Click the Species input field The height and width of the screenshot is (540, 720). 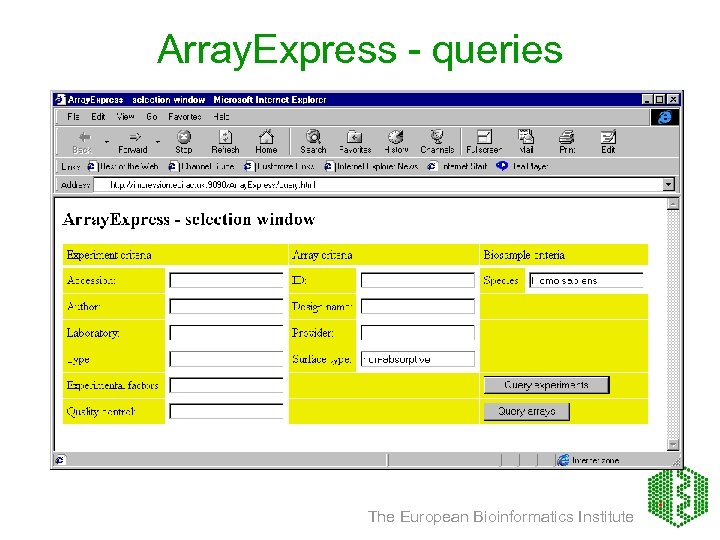(586, 280)
